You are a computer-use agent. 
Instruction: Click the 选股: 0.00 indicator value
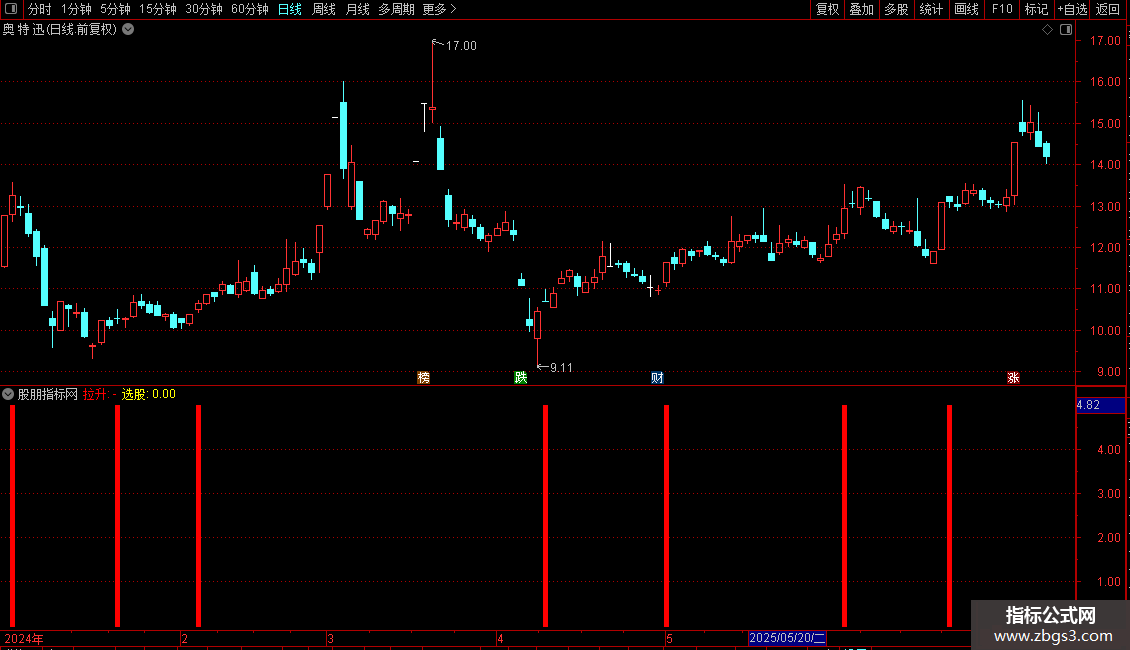tap(148, 394)
